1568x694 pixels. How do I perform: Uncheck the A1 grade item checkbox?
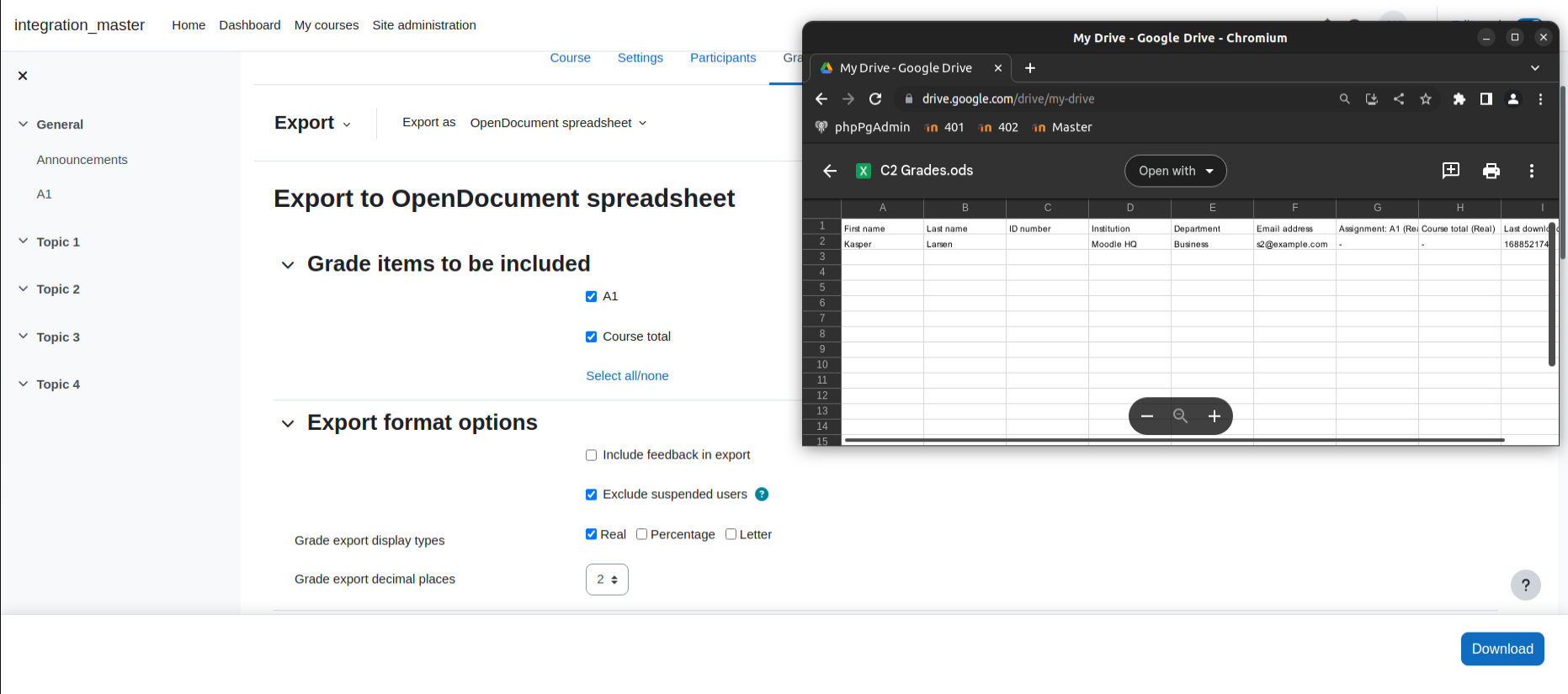[591, 296]
